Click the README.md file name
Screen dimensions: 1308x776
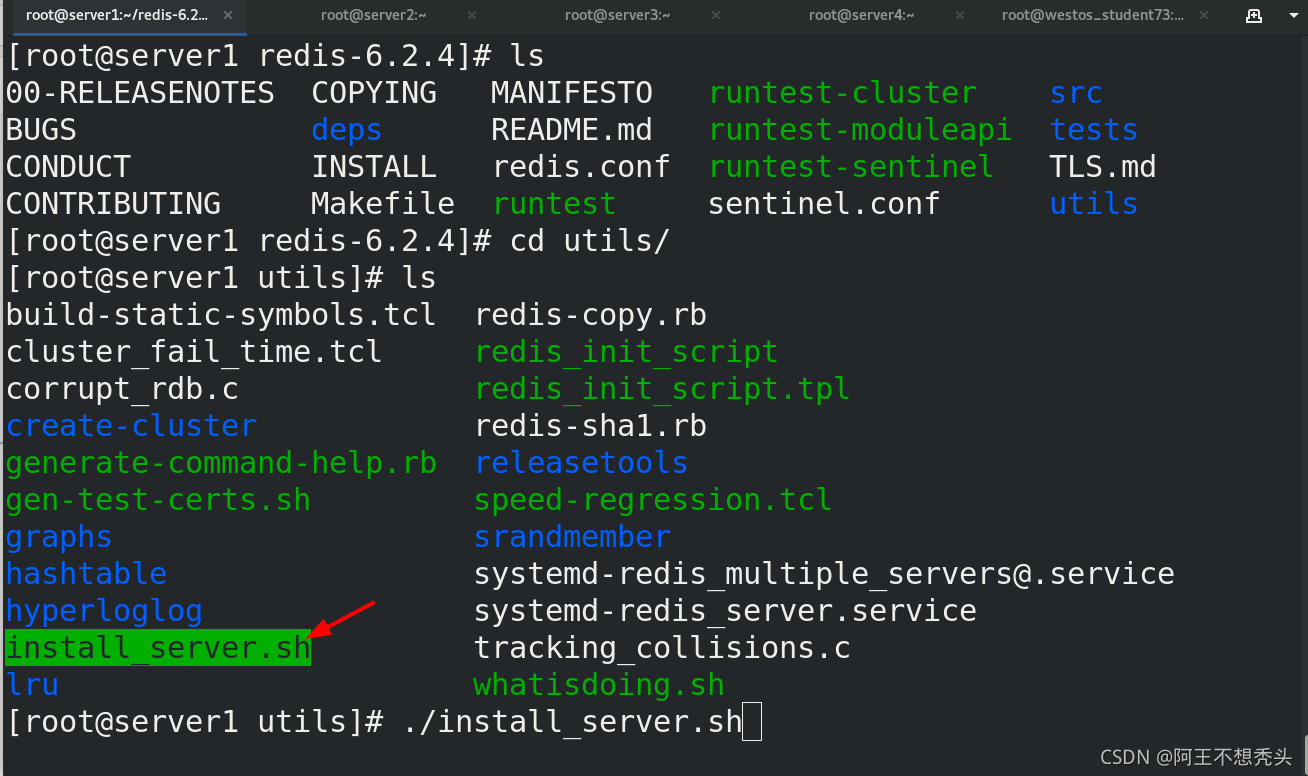click(572, 130)
